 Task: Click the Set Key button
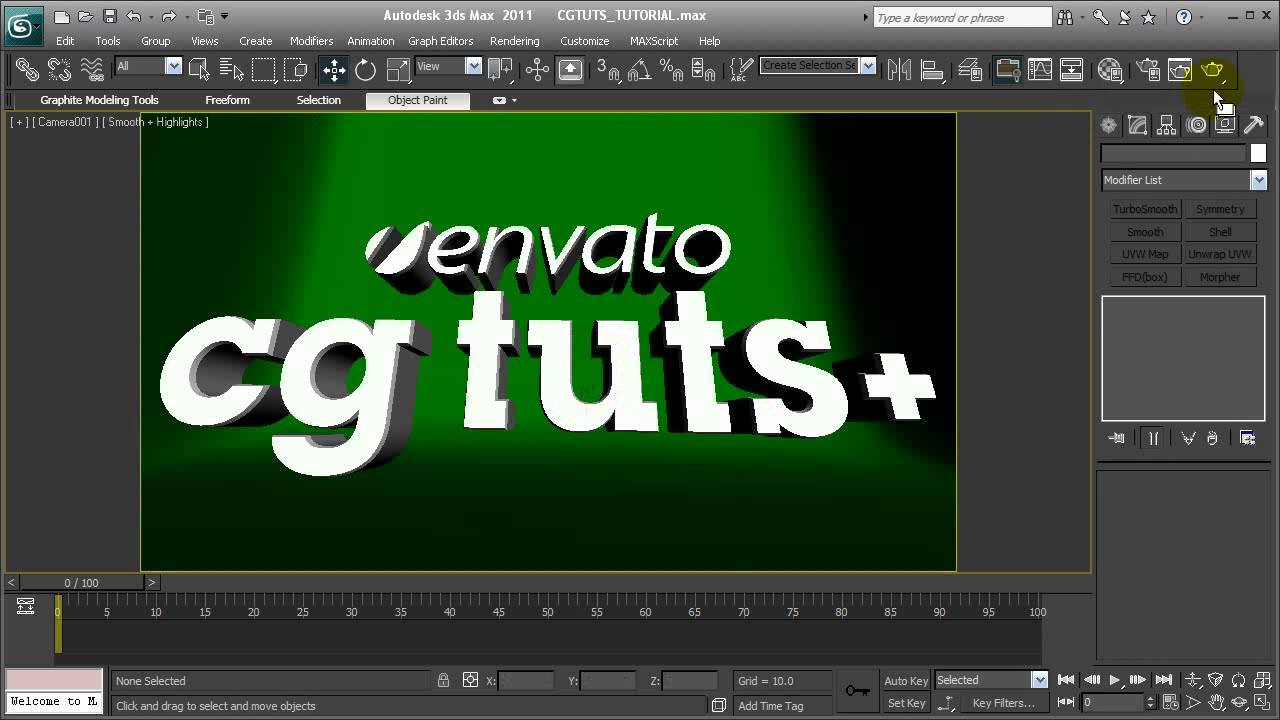point(906,703)
